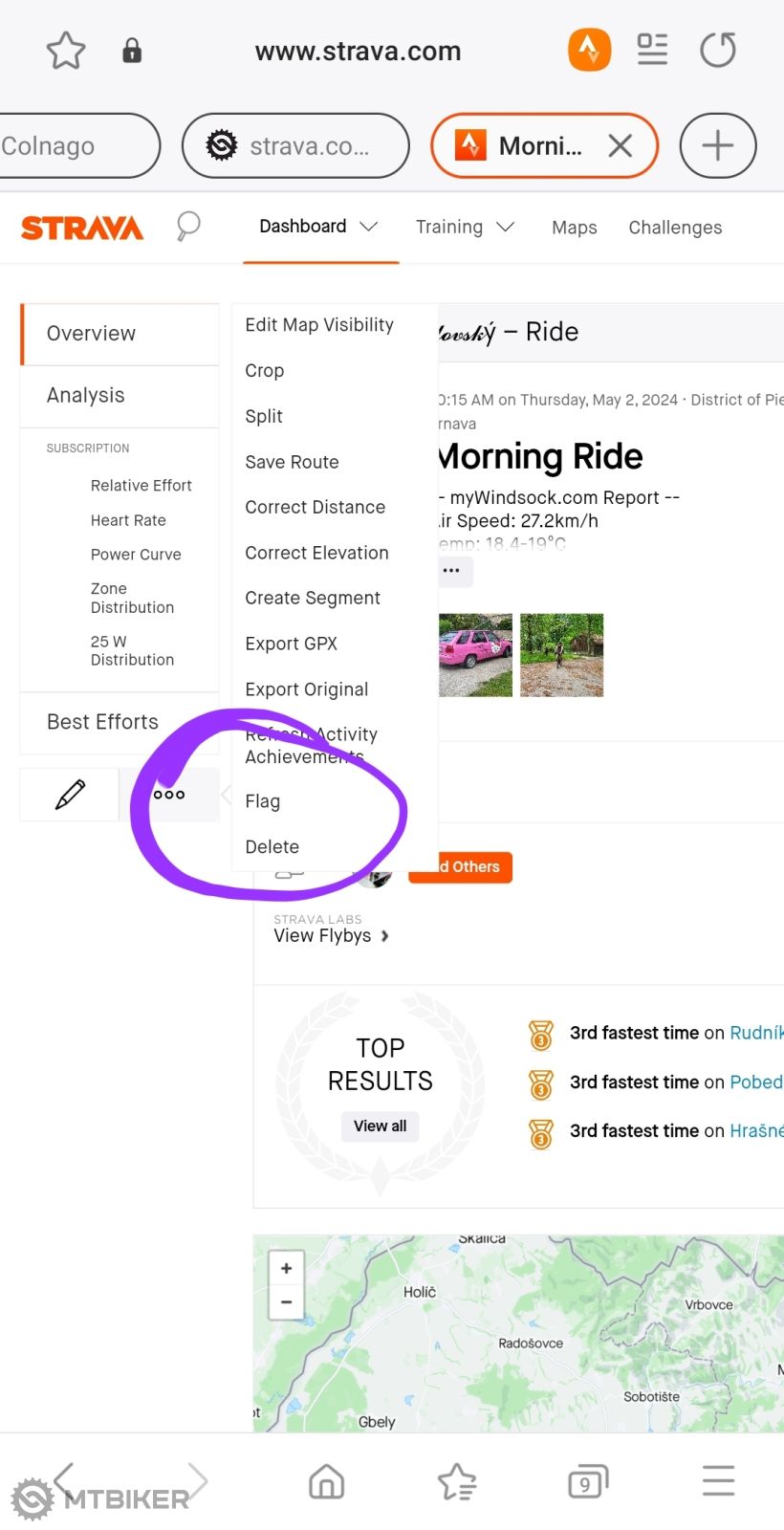Bookmark page with the star icon

pos(66,51)
